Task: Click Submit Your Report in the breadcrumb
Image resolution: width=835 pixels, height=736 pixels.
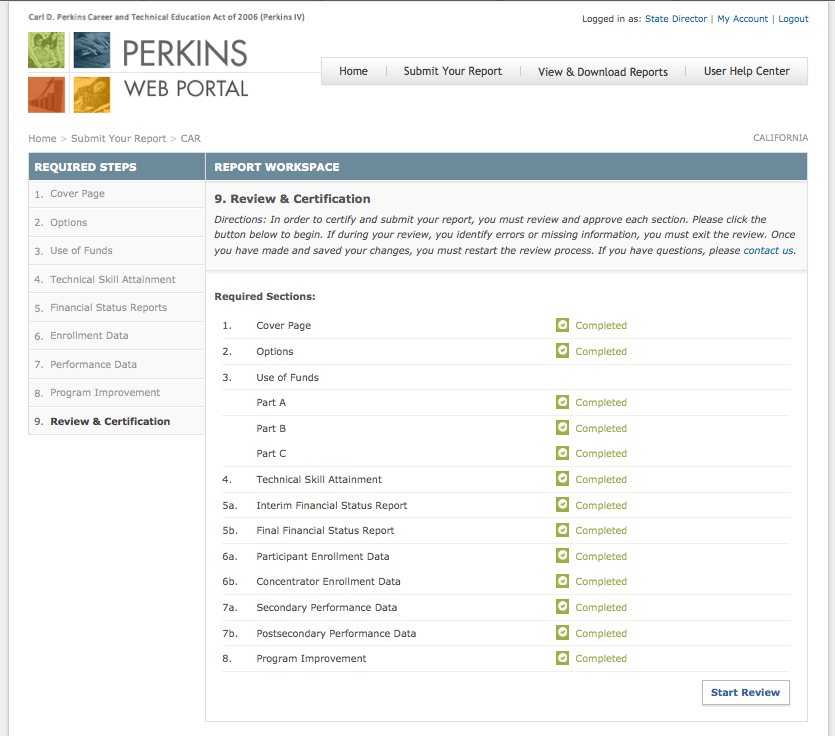Action: [x=118, y=138]
